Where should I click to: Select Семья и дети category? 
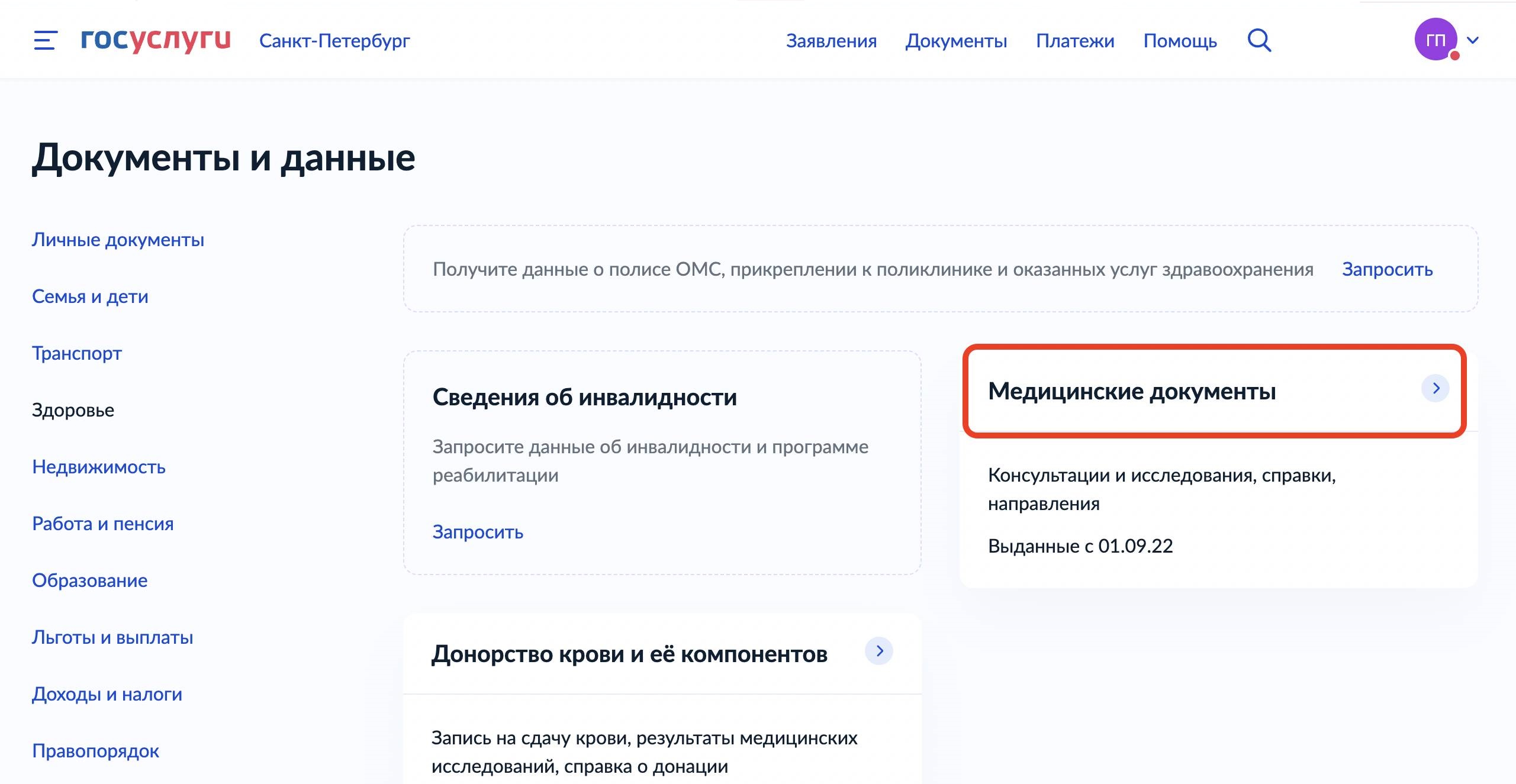[90, 296]
